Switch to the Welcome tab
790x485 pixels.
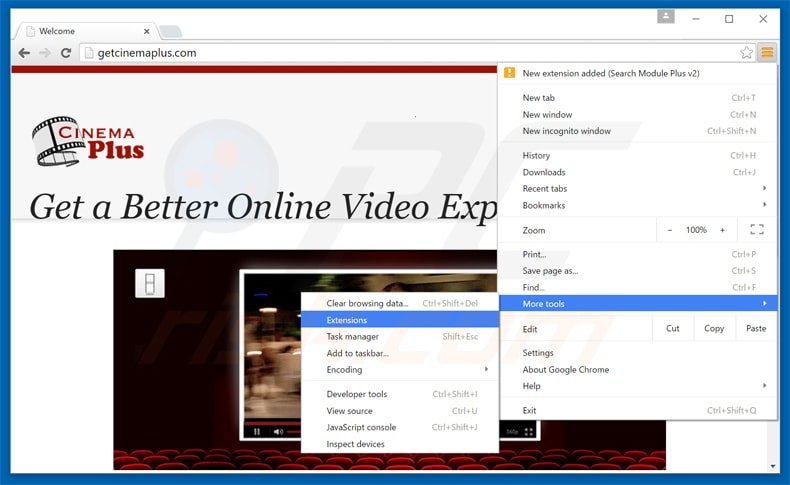[87, 31]
